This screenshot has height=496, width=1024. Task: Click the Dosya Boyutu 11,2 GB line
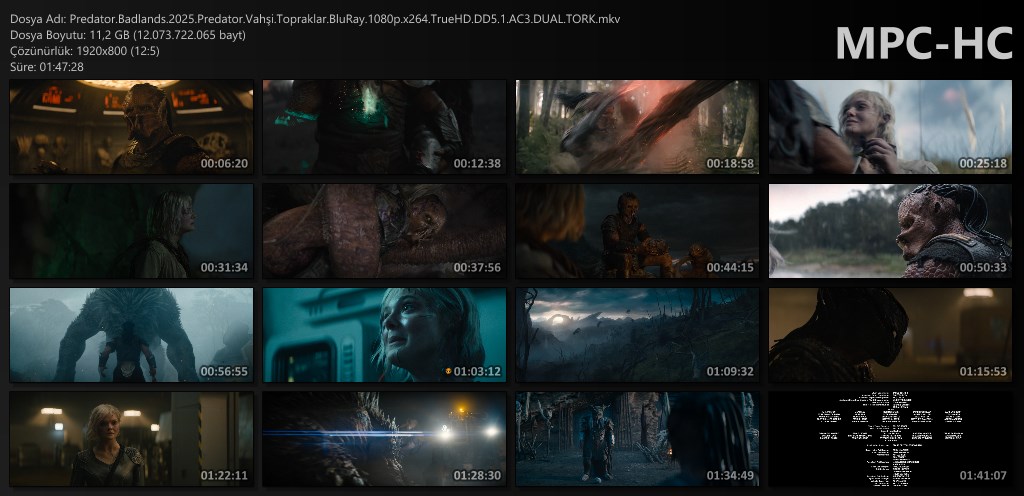pyautogui.click(x=128, y=35)
